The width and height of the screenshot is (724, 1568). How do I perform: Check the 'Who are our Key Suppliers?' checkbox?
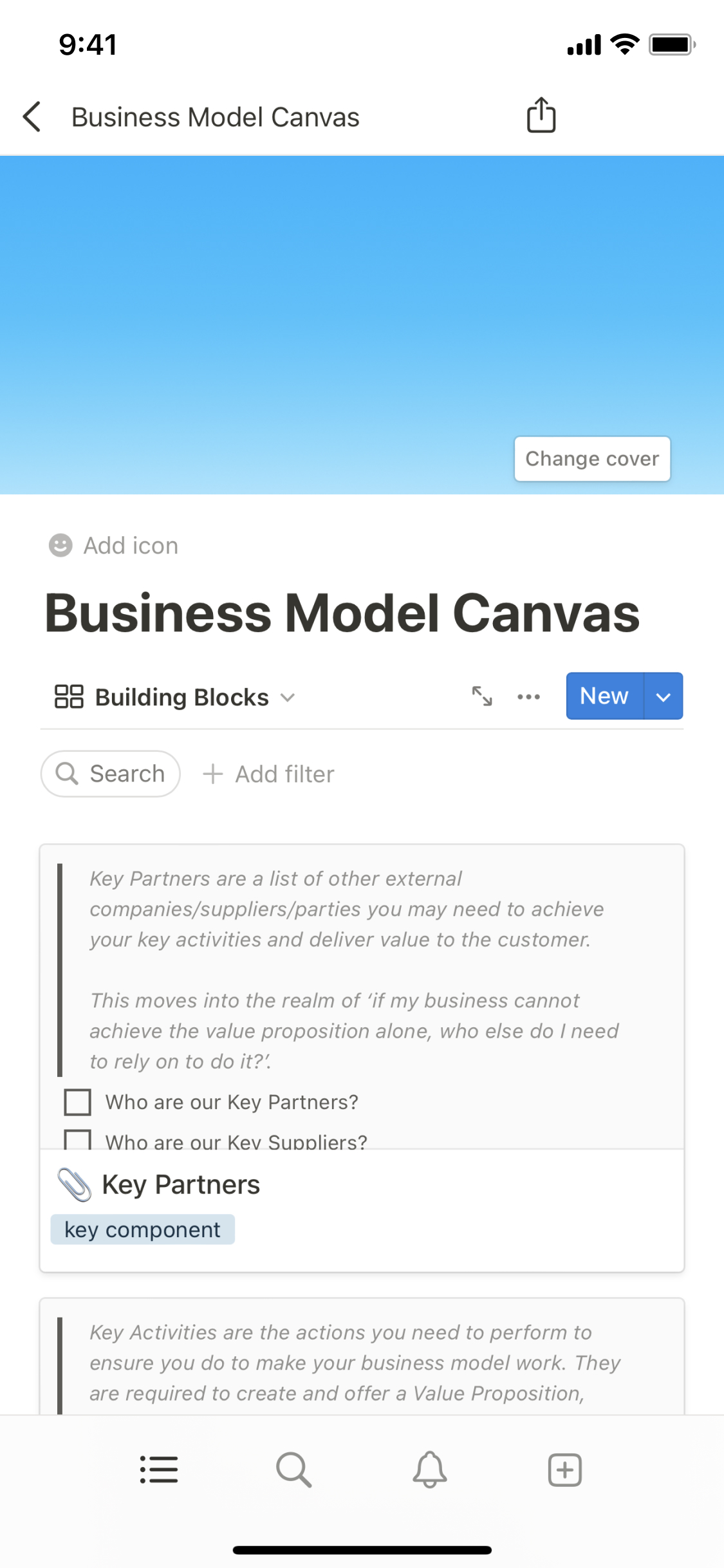click(x=78, y=1139)
